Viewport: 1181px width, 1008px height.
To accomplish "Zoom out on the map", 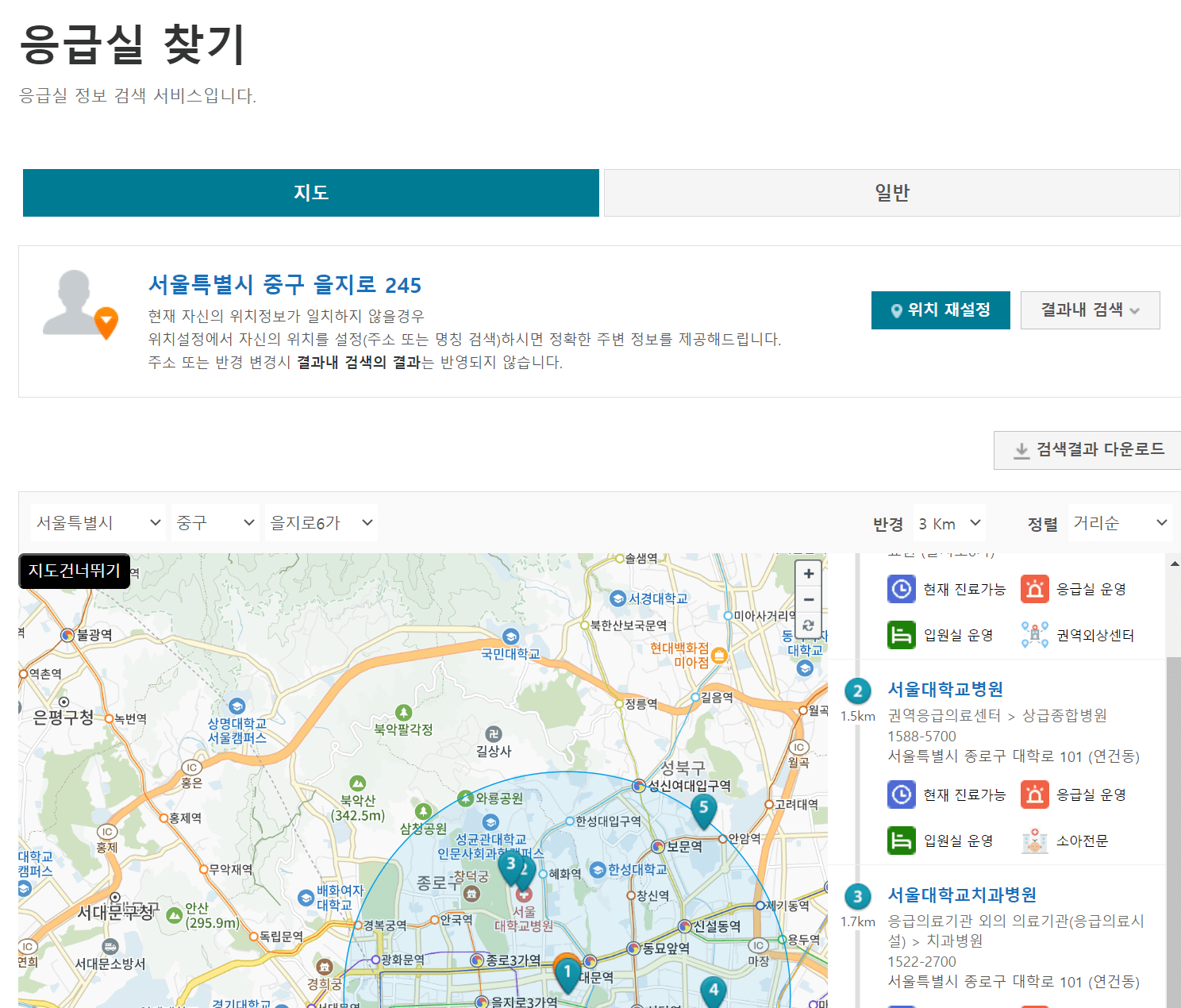I will [x=808, y=599].
